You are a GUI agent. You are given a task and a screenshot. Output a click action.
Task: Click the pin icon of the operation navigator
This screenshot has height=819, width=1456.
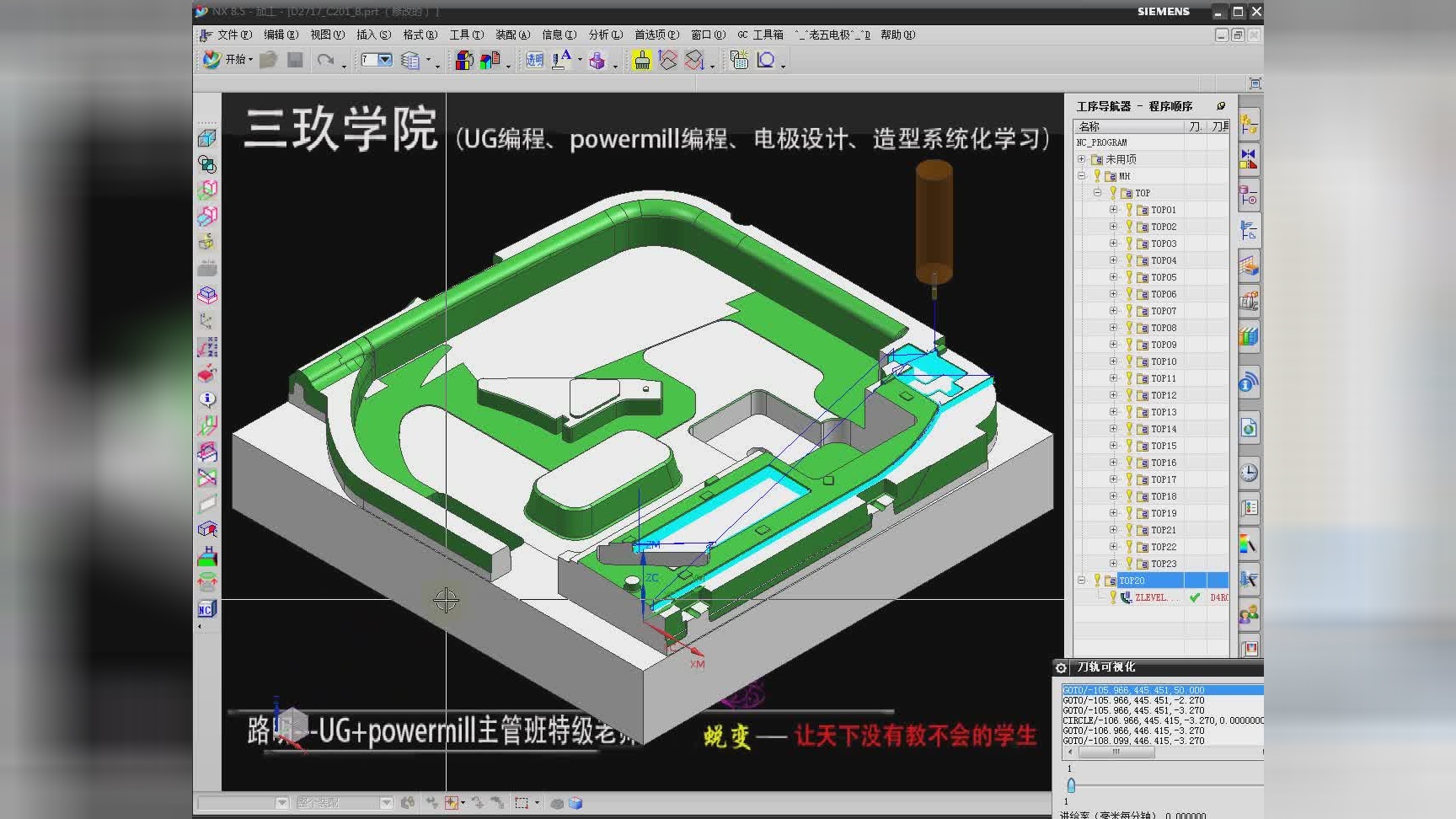click(x=1221, y=106)
